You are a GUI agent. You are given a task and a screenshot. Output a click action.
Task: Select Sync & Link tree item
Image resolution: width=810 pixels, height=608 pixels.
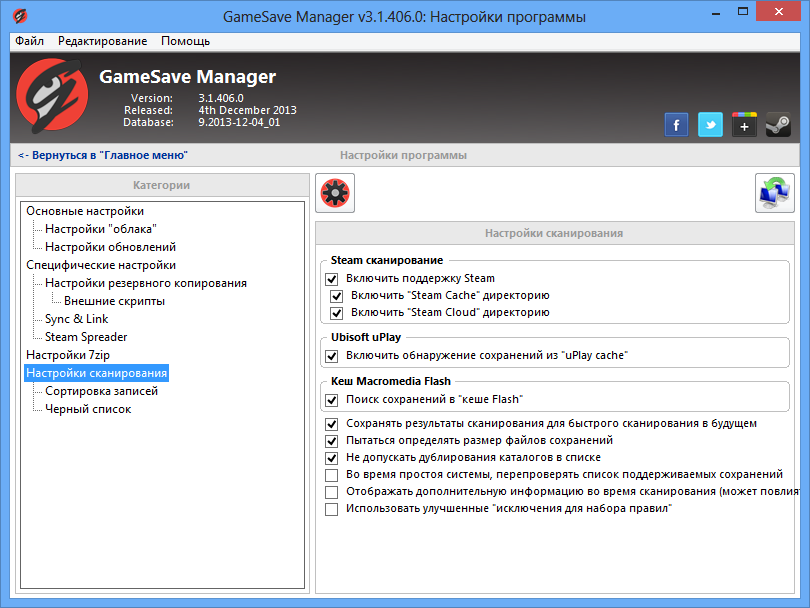[76, 319]
